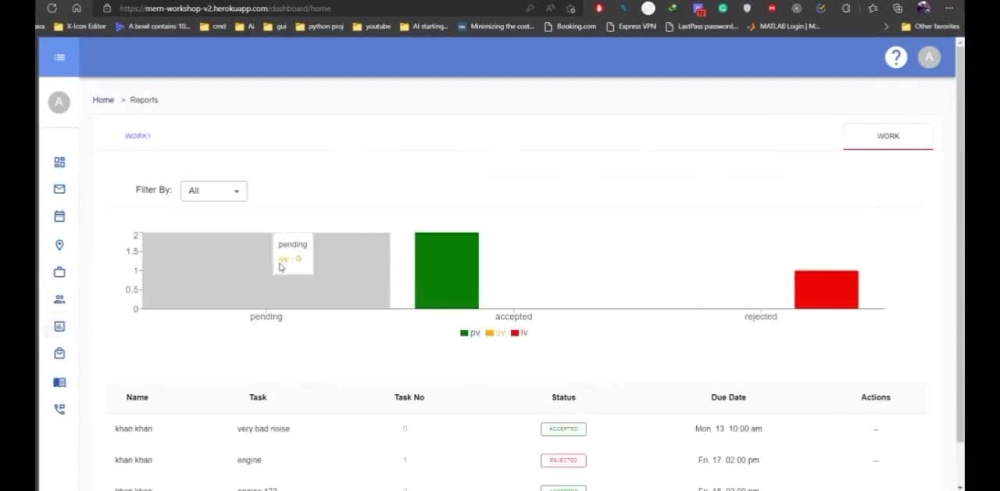Open the calendar icon in sidebar
This screenshot has height=491, width=1000.
[59, 216]
